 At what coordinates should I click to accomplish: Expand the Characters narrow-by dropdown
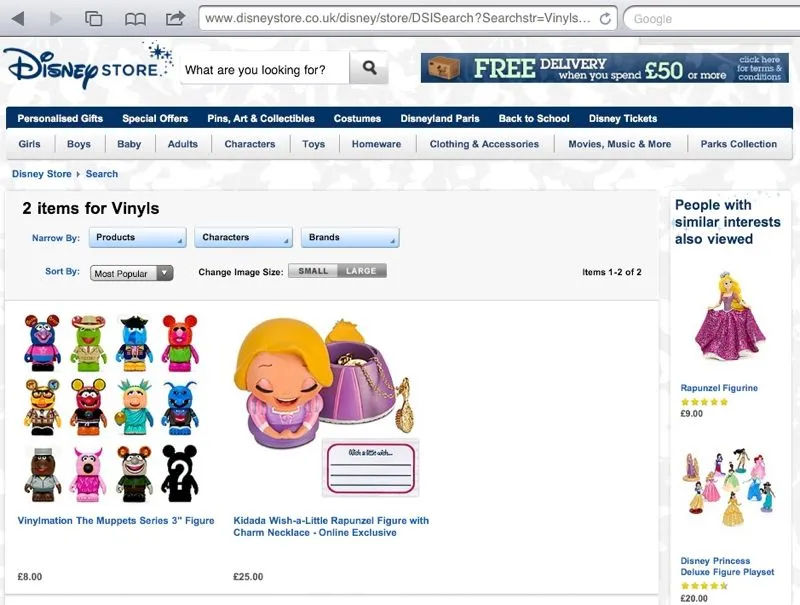pyautogui.click(x=243, y=238)
